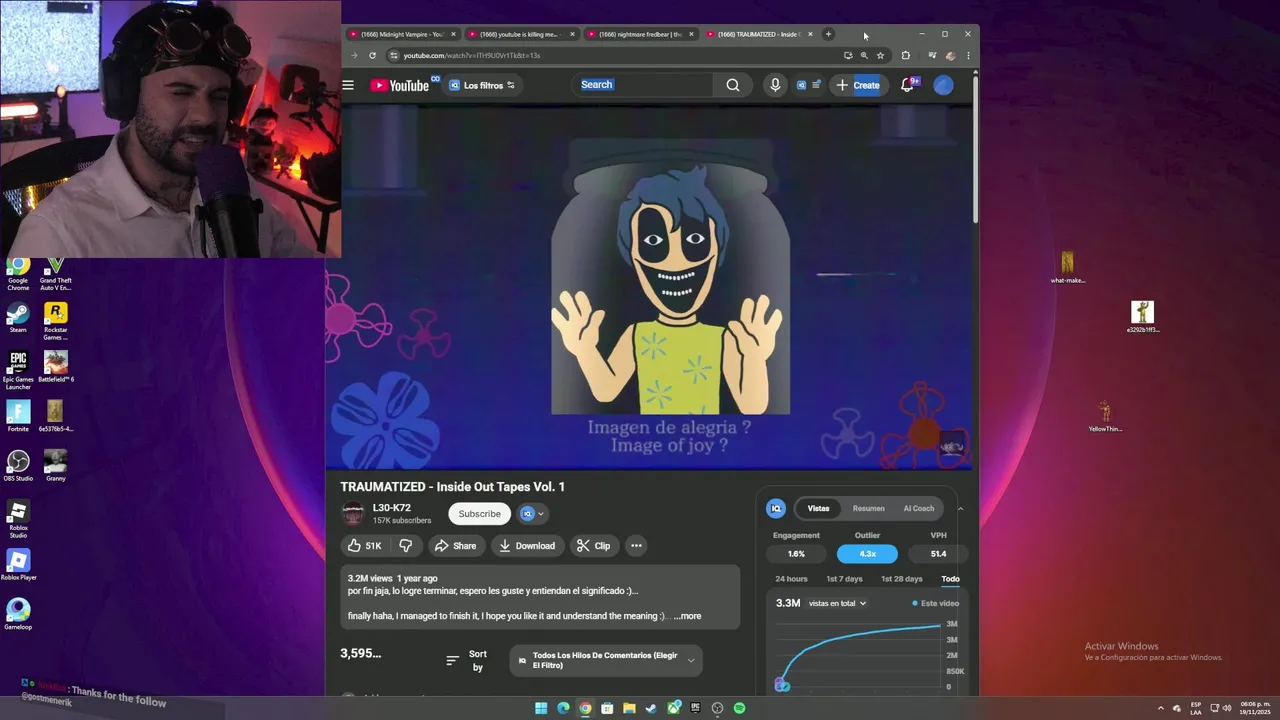Screen dimensions: 1280x720
Task: Show hidden system tray icons
Action: [1161, 708]
